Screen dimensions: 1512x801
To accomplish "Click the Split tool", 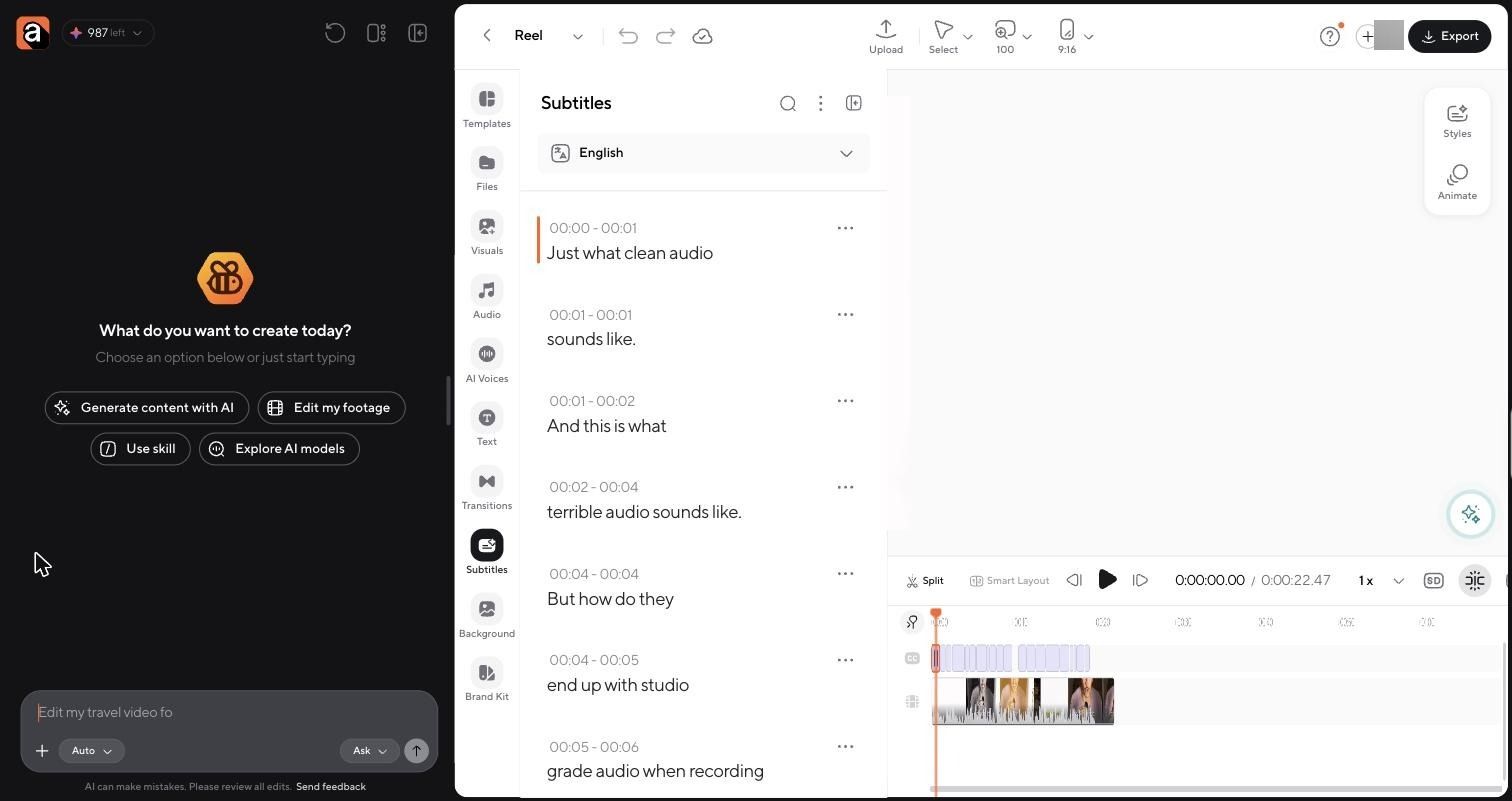I will click(925, 581).
